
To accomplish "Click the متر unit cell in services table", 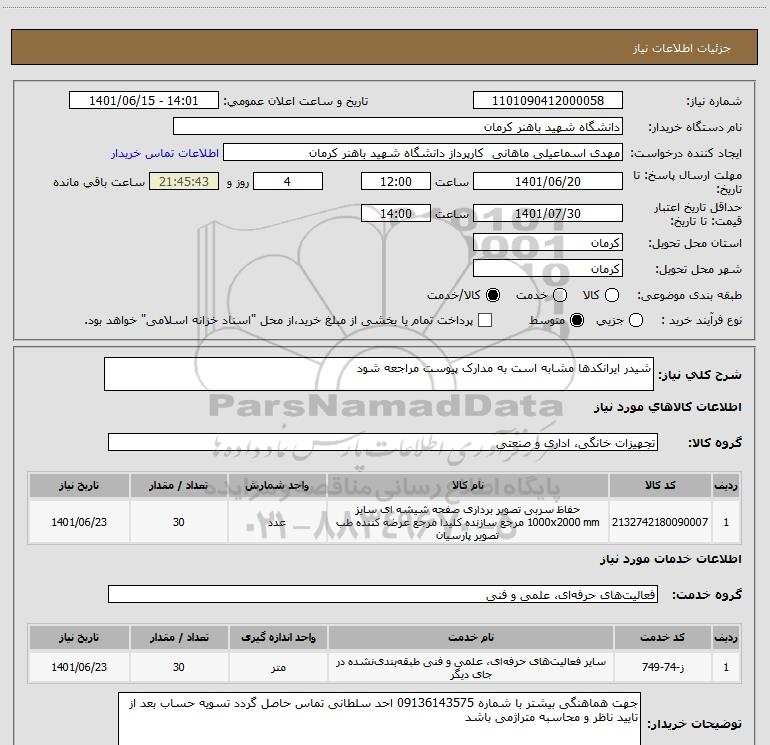I will click(278, 667).
